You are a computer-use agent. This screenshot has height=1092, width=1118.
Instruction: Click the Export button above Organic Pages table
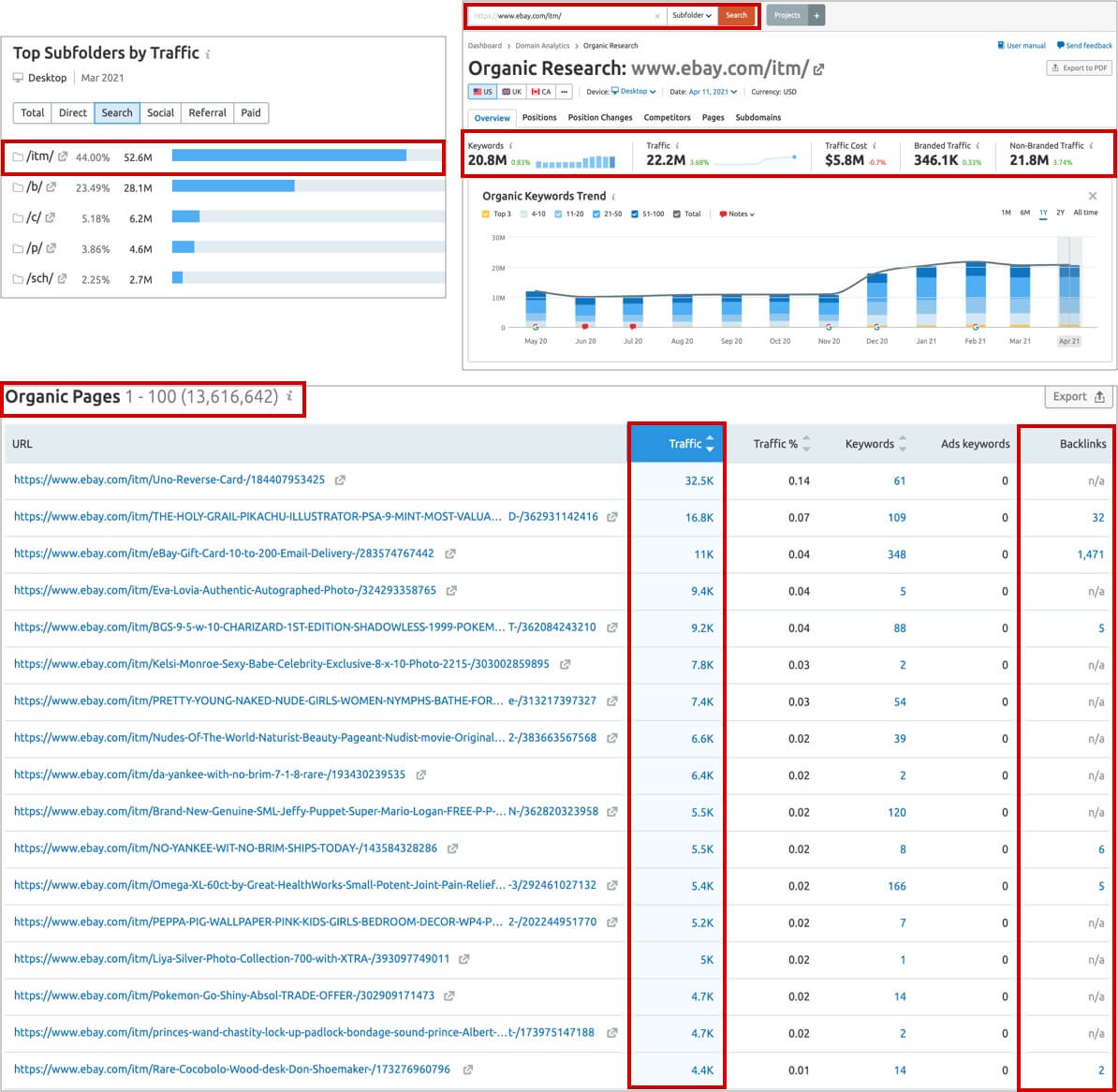tap(1079, 396)
